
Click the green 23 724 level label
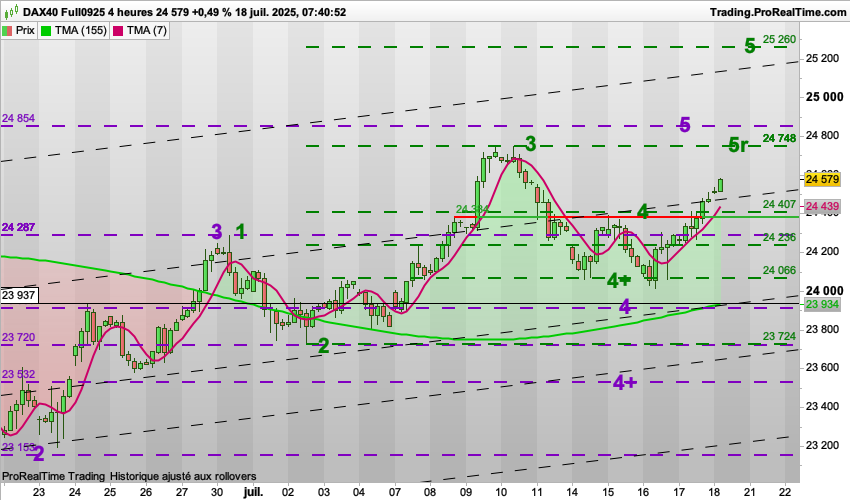pos(780,337)
